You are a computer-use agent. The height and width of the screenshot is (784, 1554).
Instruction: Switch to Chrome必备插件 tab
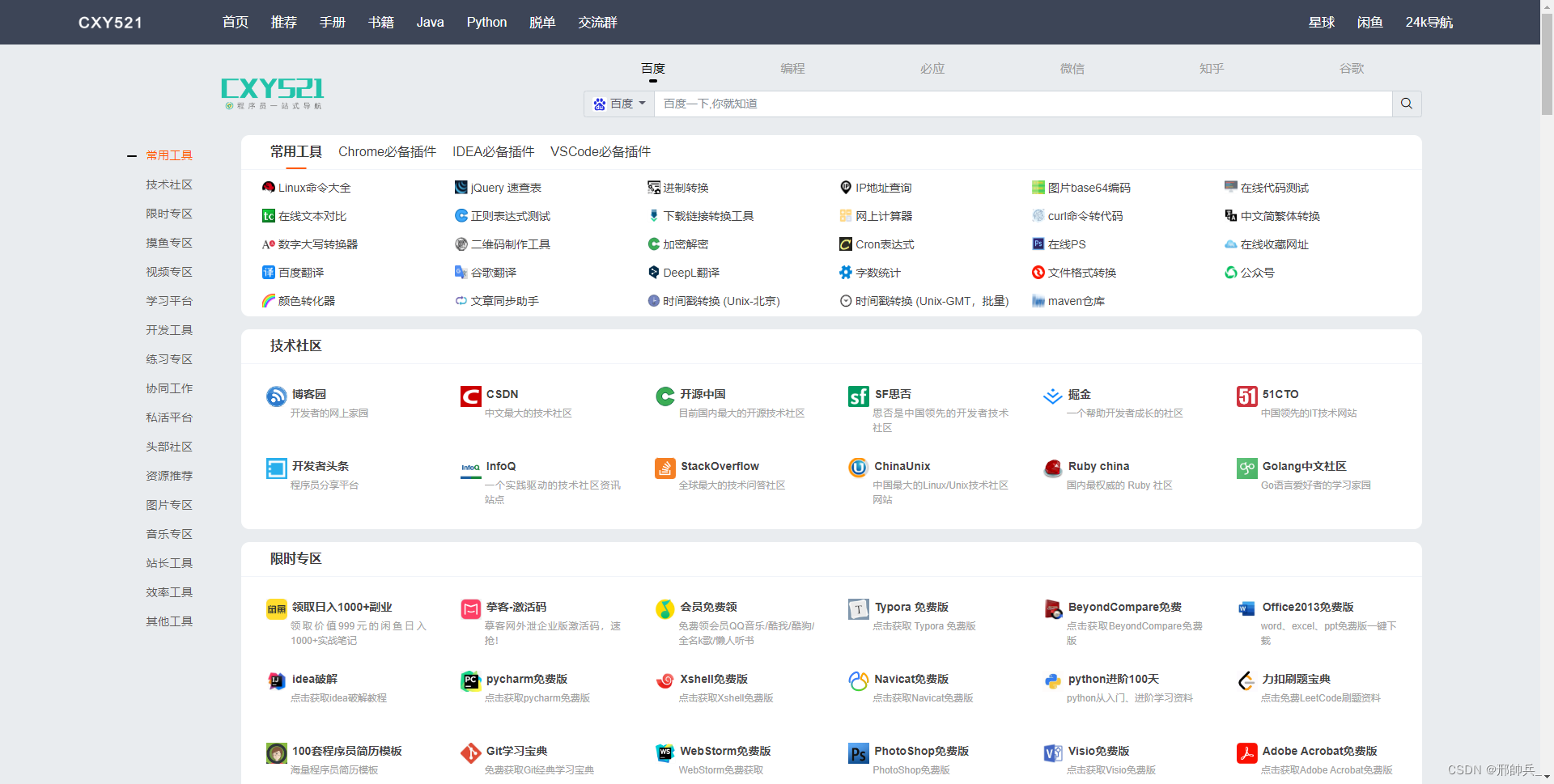pyautogui.click(x=387, y=152)
